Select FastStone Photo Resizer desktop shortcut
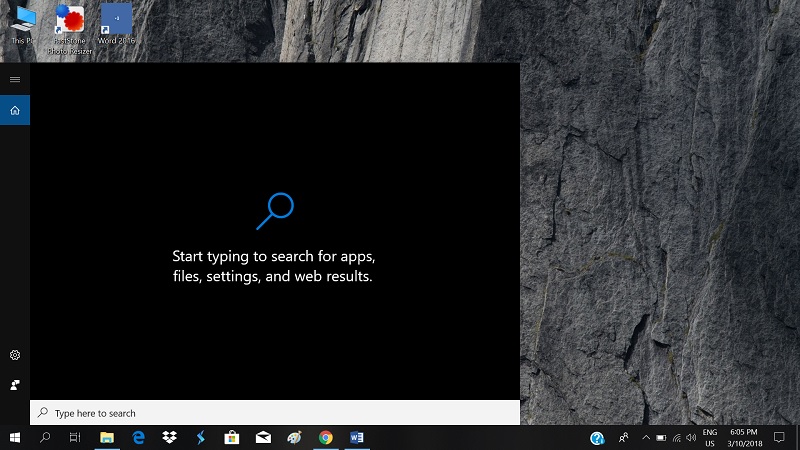 70,29
